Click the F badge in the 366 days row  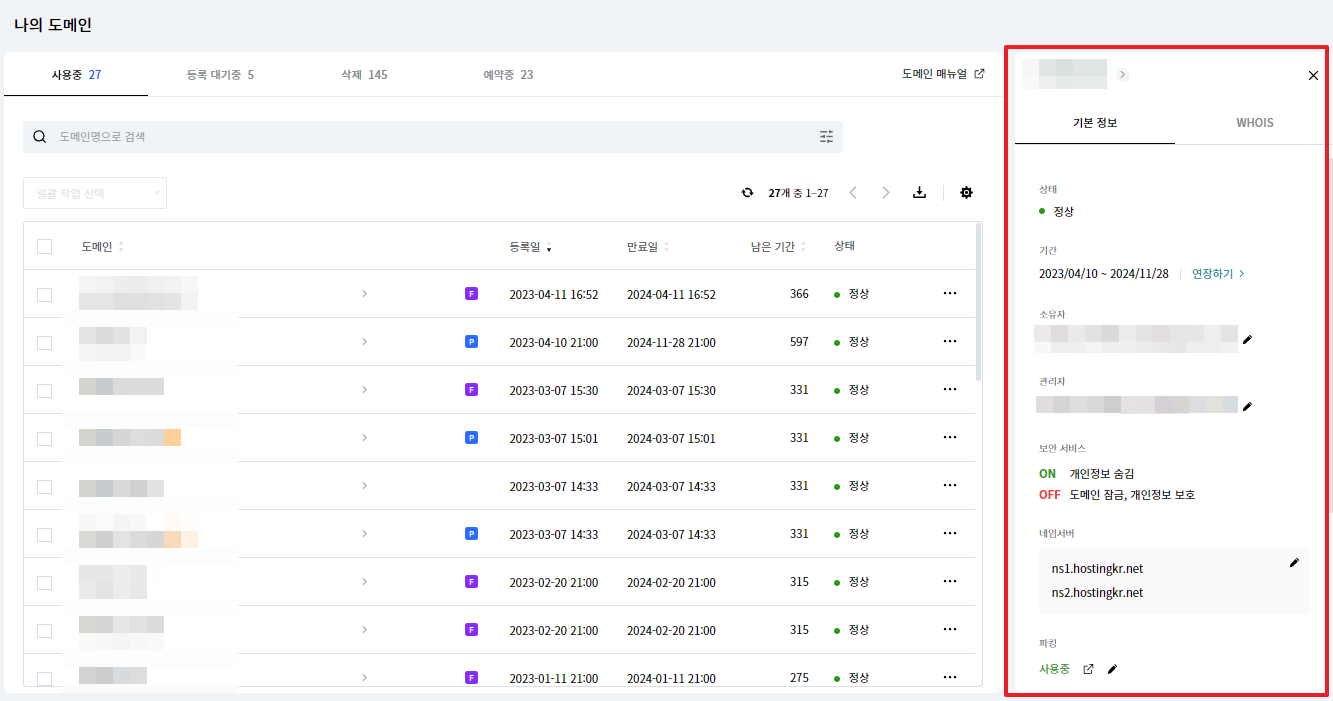click(x=471, y=294)
